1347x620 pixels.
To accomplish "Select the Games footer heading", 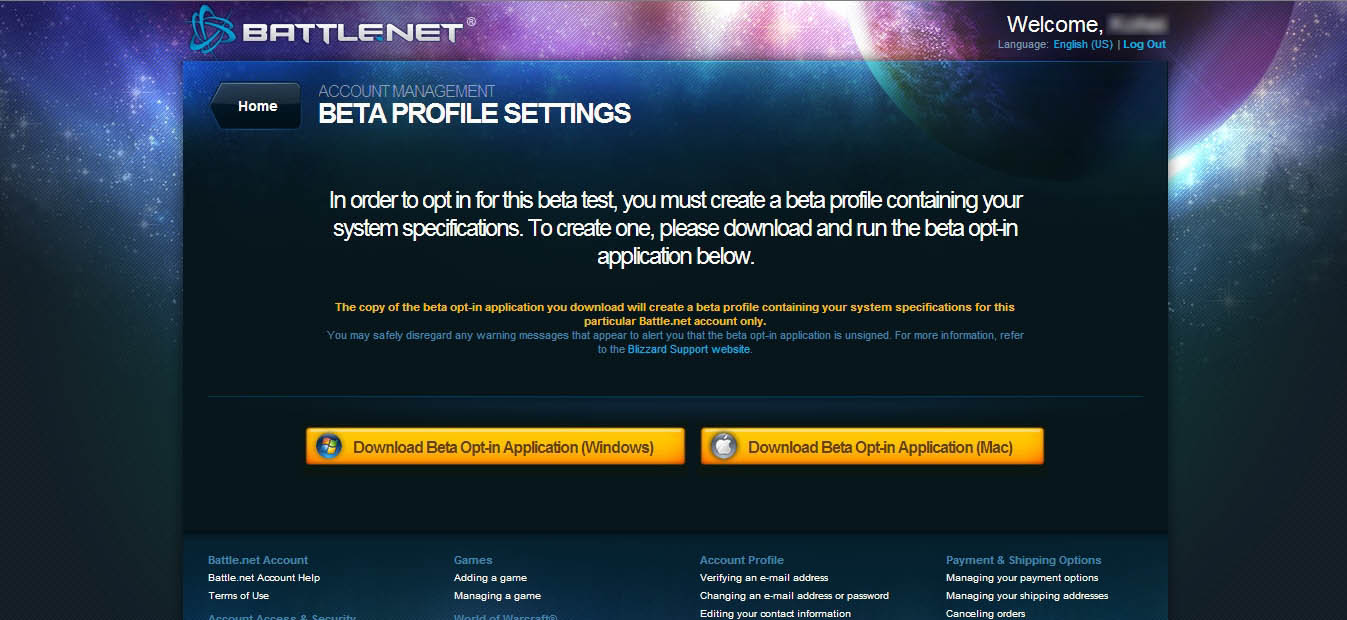I will point(473,560).
